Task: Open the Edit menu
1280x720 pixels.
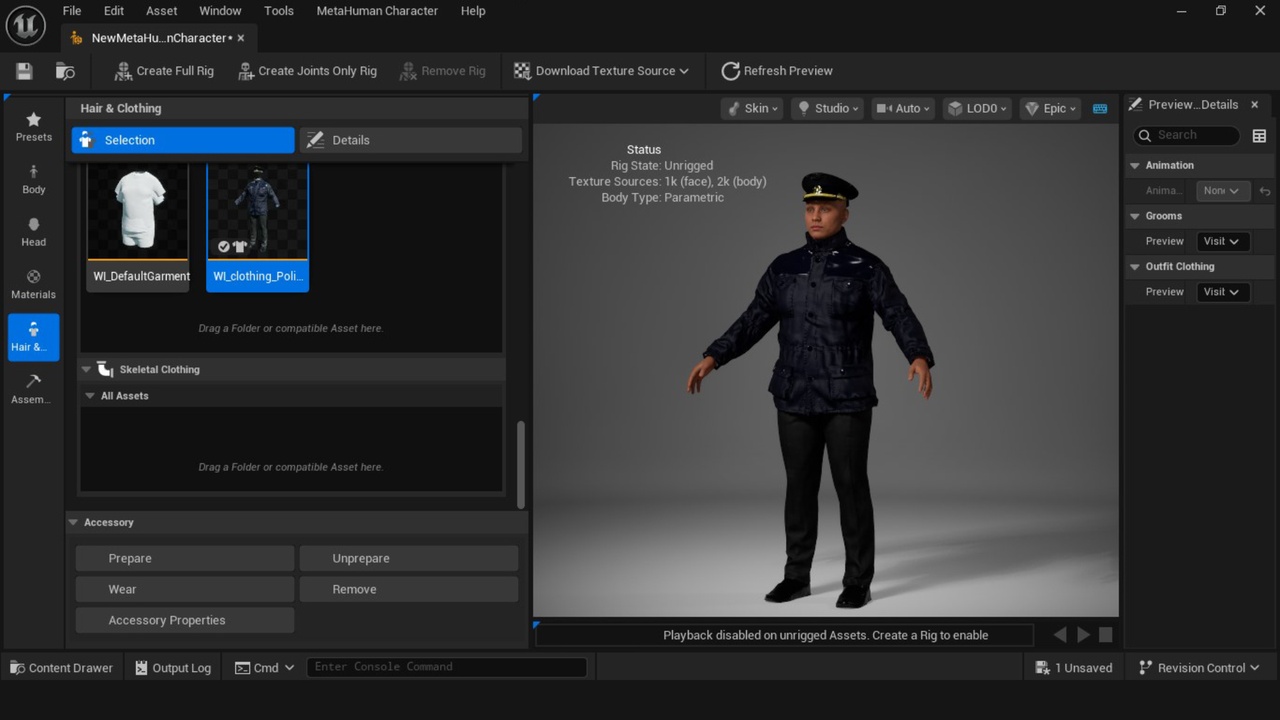Action: pyautogui.click(x=114, y=11)
